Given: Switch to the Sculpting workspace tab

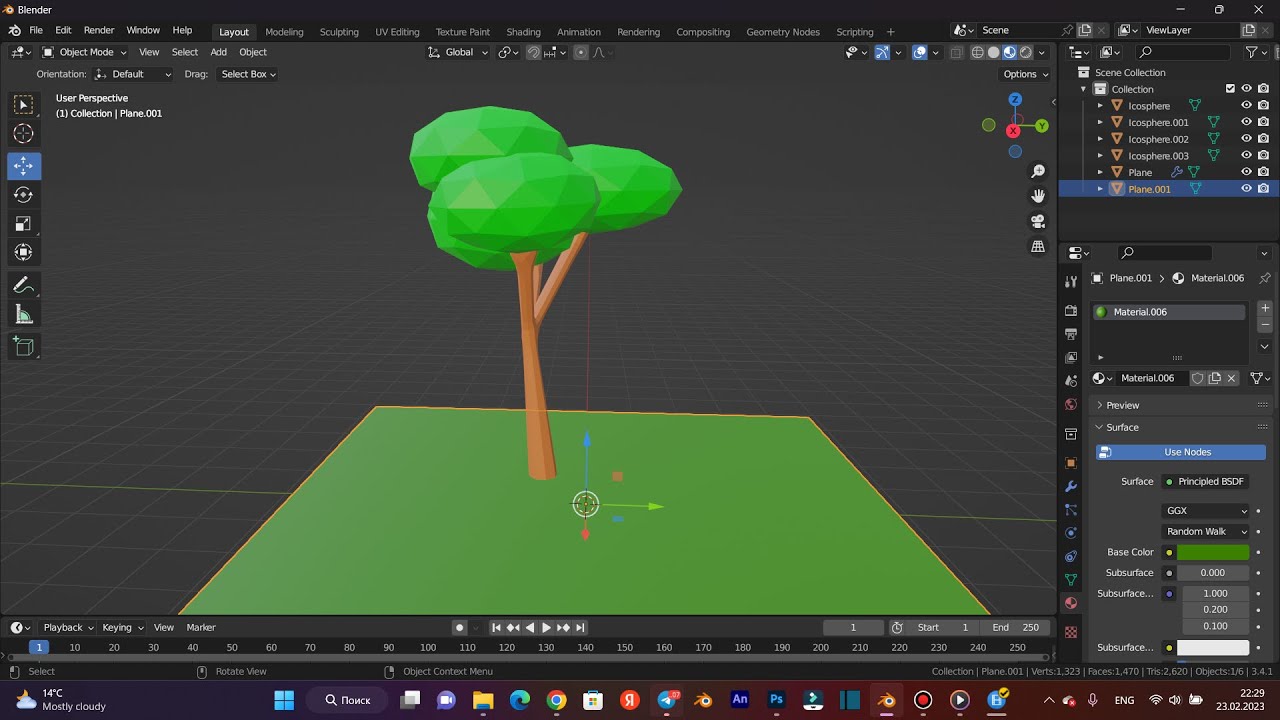Looking at the screenshot, I should point(339,32).
